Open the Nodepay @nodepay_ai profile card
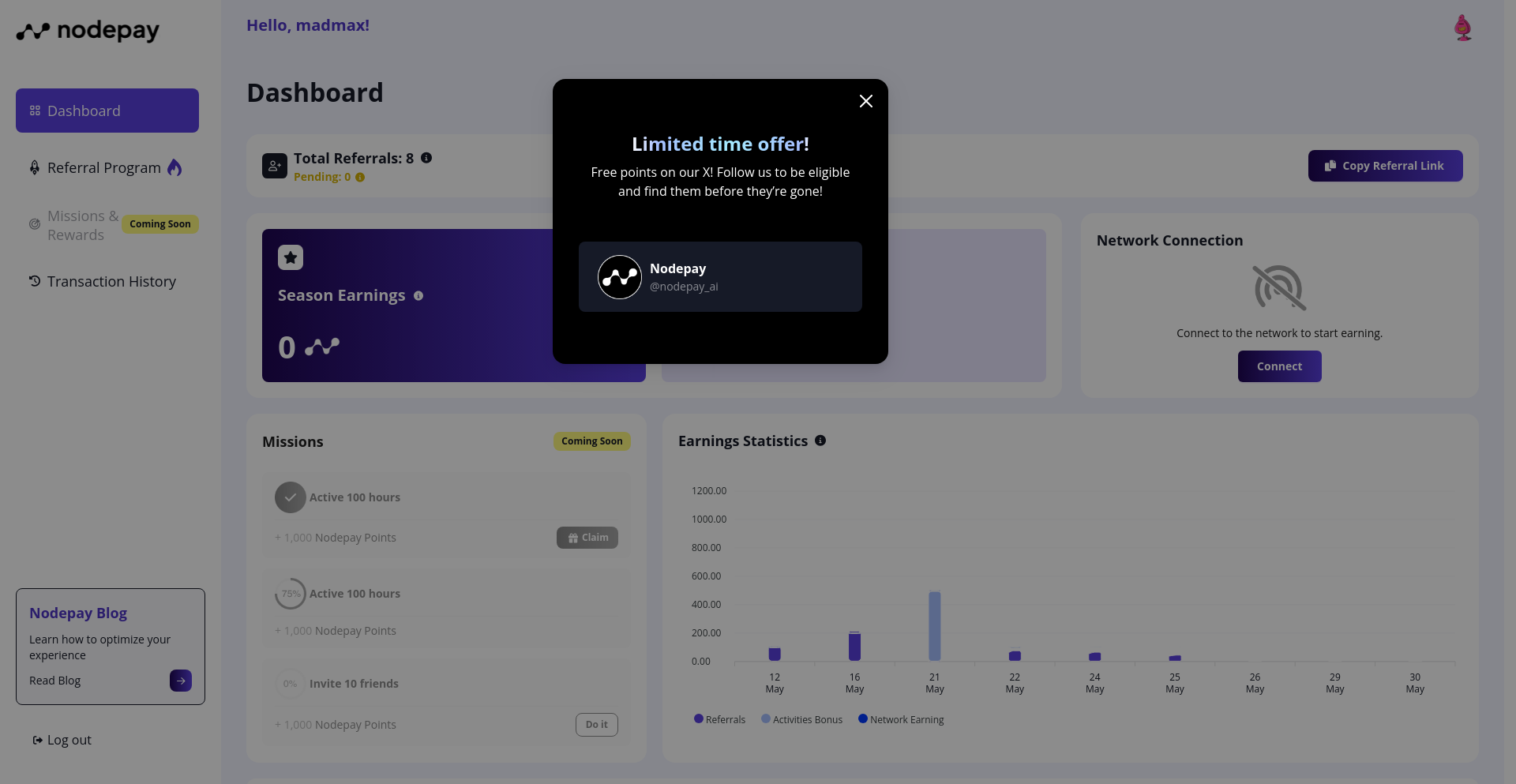The width and height of the screenshot is (1516, 784). tap(720, 276)
